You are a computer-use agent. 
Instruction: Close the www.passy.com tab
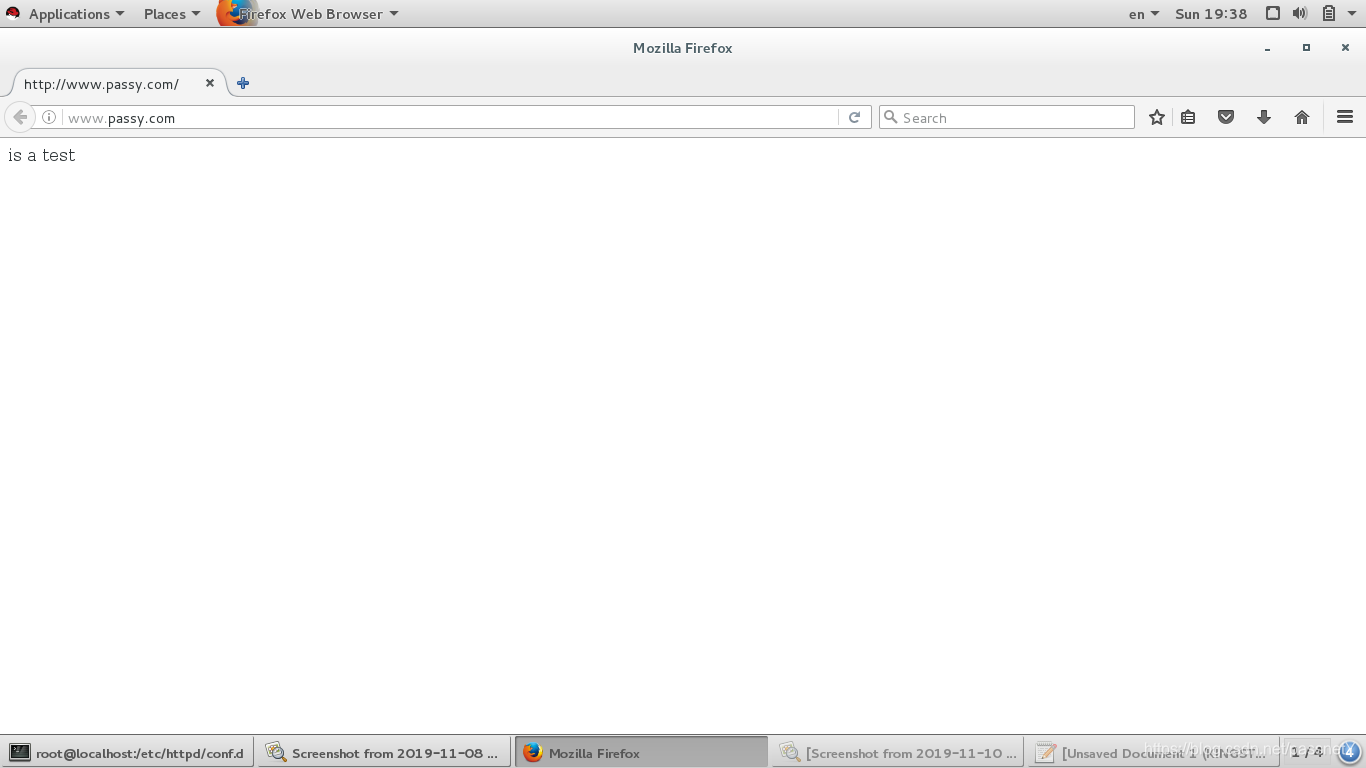pos(210,83)
